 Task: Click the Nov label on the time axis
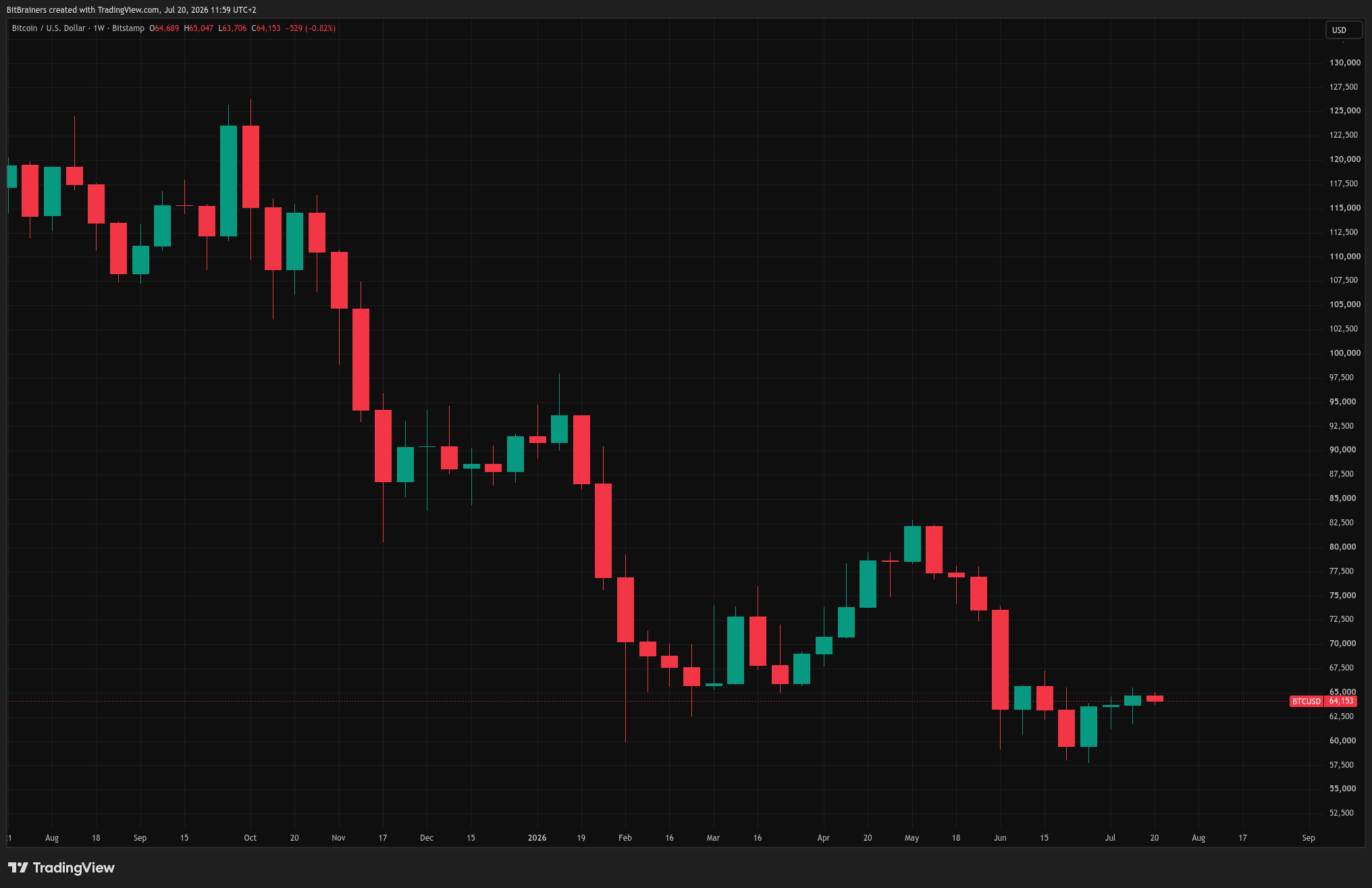[x=339, y=838]
